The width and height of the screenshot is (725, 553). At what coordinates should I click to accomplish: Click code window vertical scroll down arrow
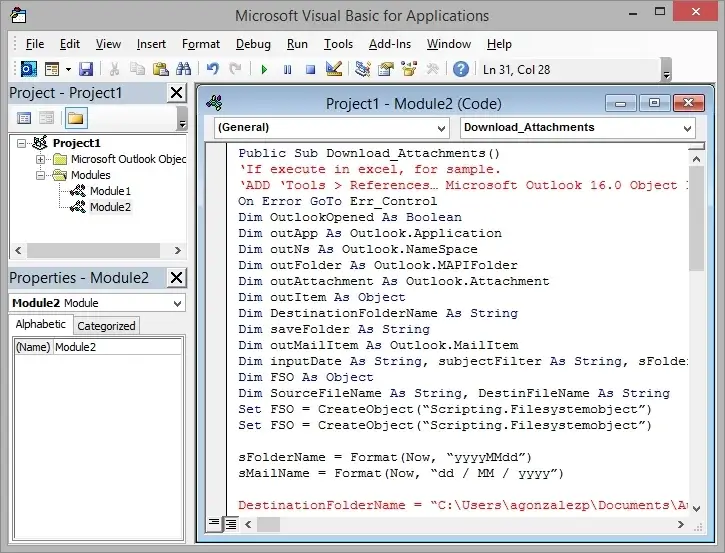[x=696, y=508]
